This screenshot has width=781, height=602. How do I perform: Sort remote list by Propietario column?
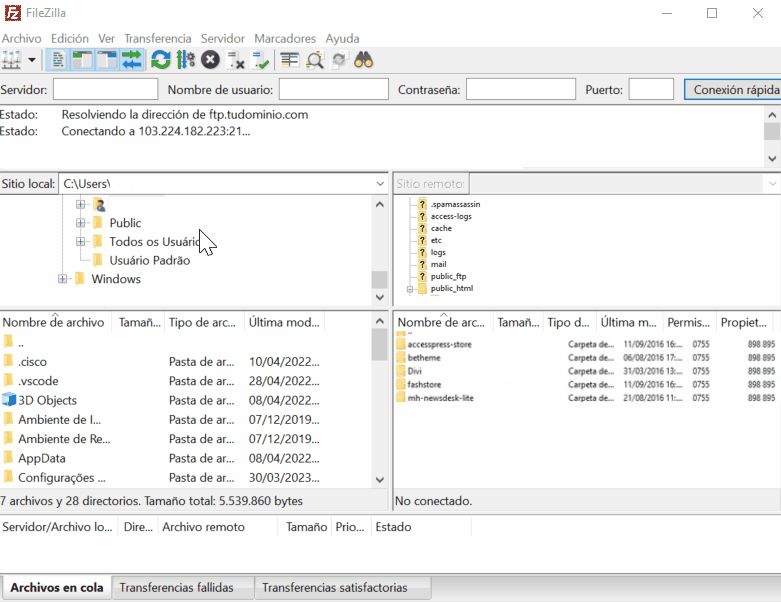pos(744,322)
